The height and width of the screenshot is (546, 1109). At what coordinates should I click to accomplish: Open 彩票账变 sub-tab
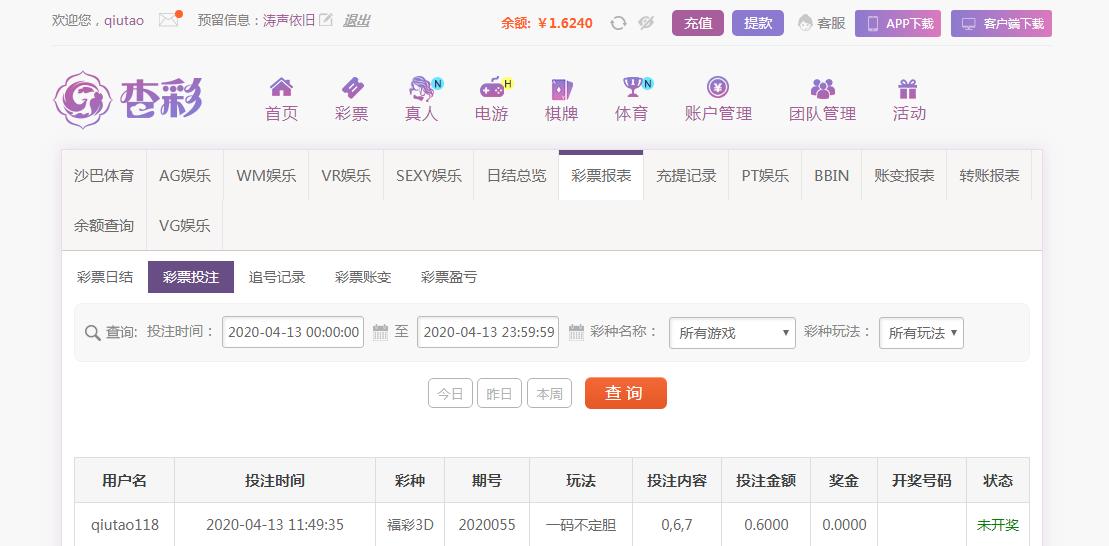click(363, 277)
